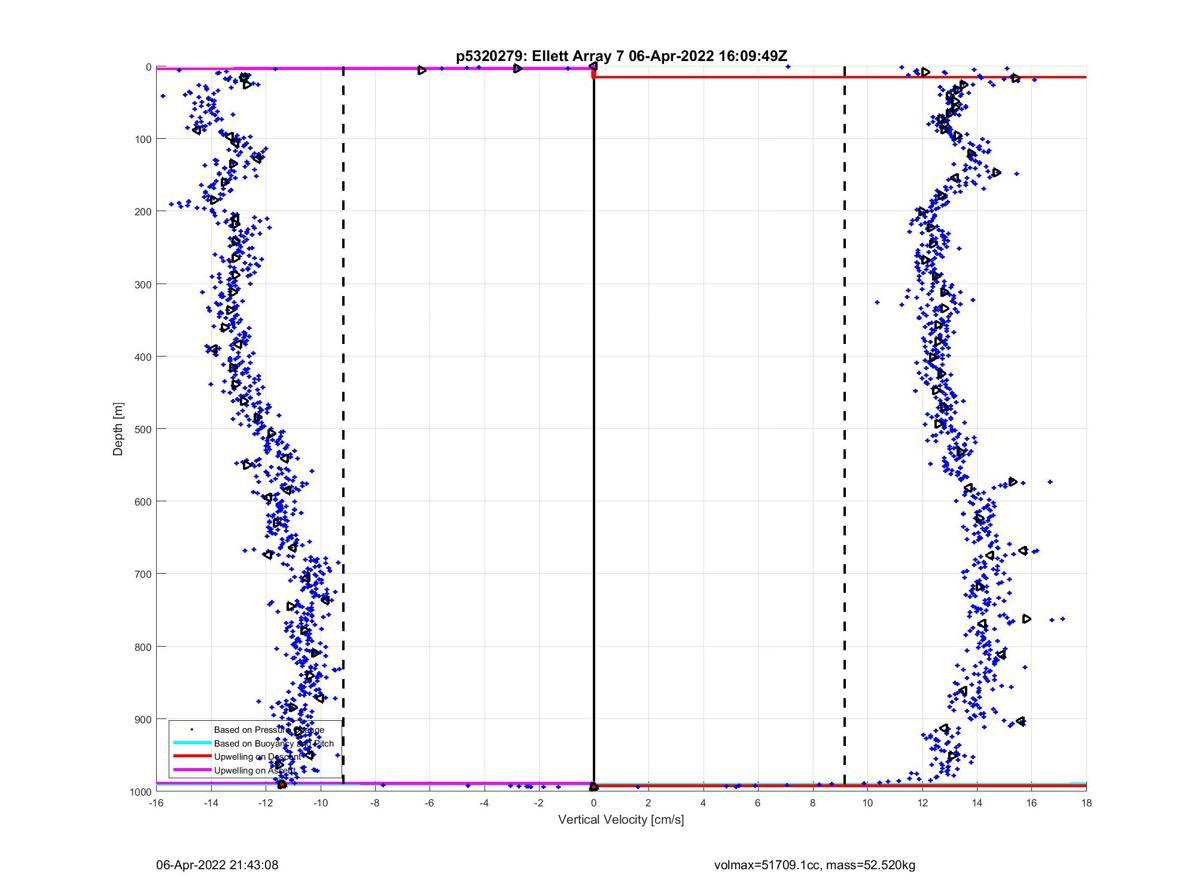The height and width of the screenshot is (889, 1200).
Task: Select the 'Vertical Velocity [cm/s]' x-axis label
Action: (621, 820)
